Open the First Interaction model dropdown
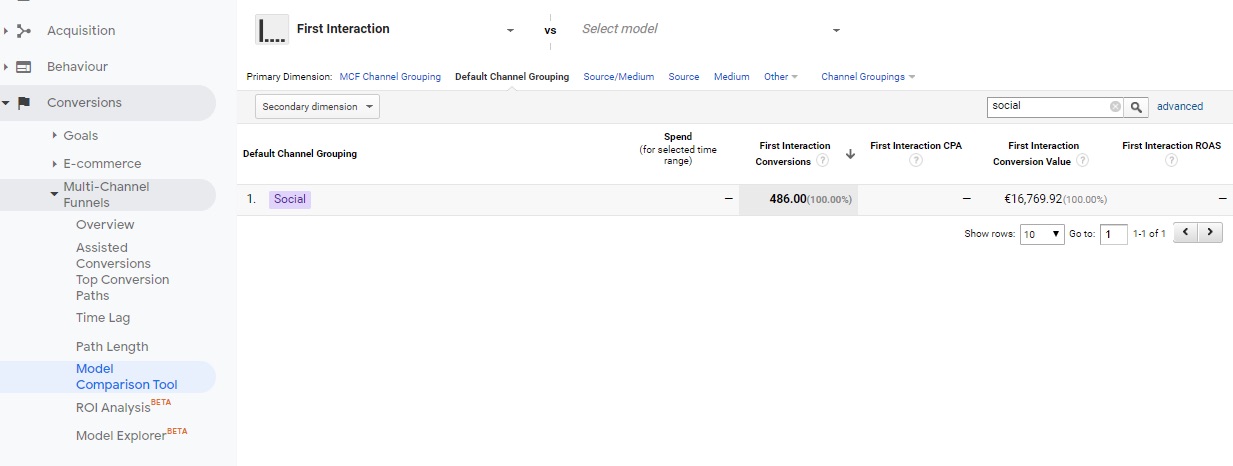Screen dimensions: 1233x466 coord(510,30)
